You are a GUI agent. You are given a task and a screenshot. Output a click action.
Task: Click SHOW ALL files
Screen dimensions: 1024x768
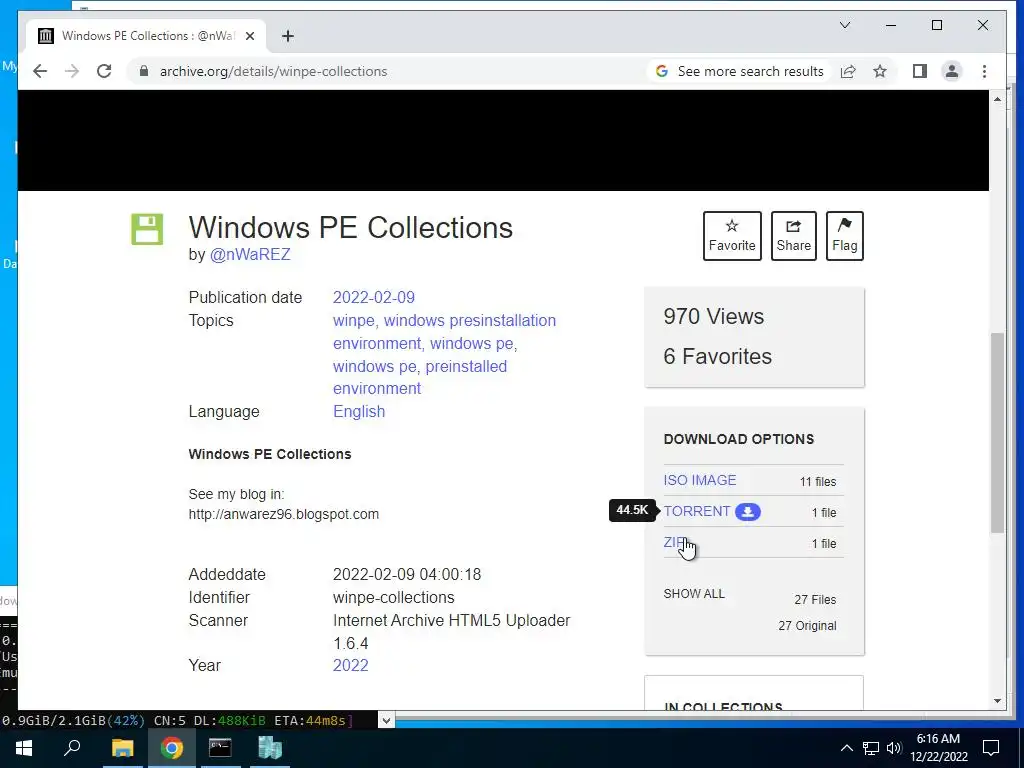(694, 594)
